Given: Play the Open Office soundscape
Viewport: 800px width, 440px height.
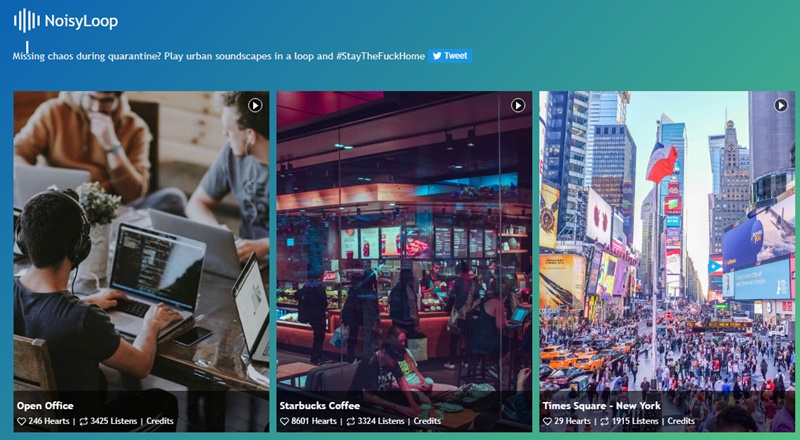Looking at the screenshot, I should pos(255,105).
